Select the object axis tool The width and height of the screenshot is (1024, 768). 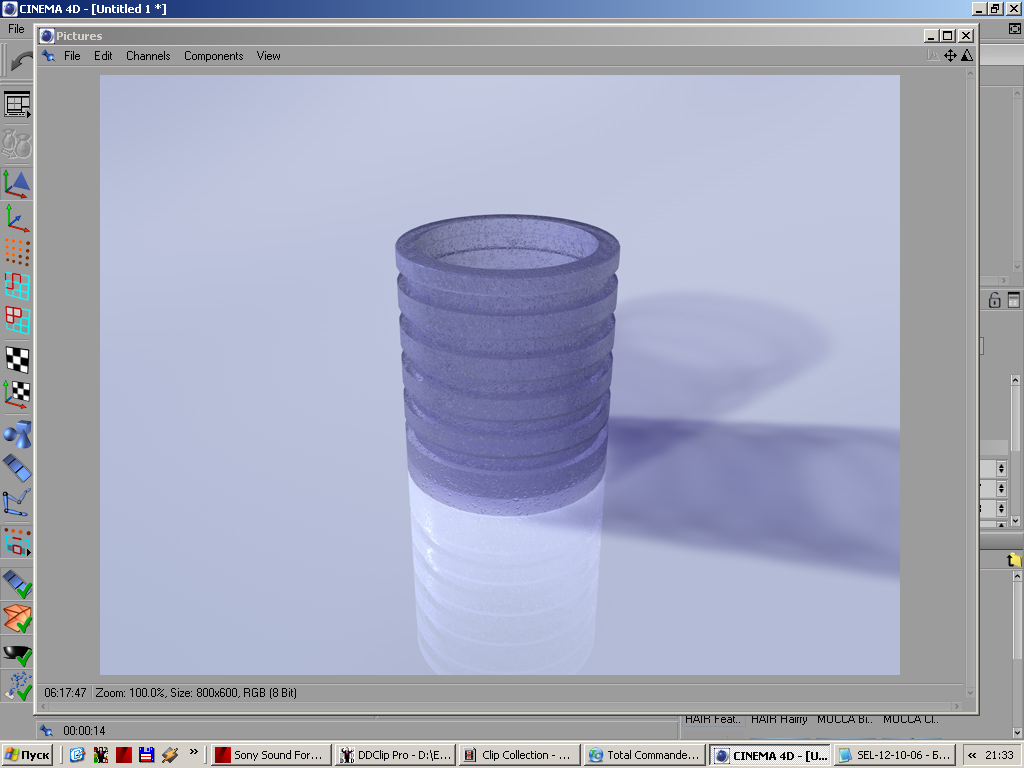pos(17,217)
